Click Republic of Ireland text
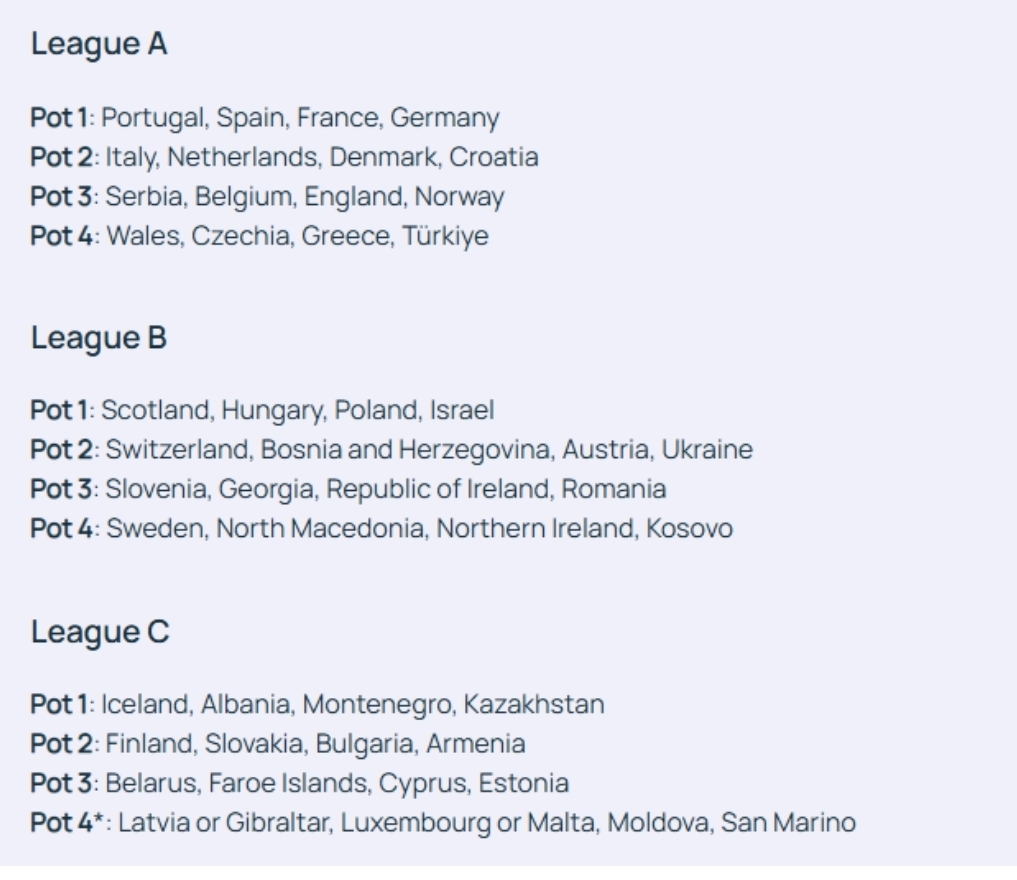Viewport: 1017px width, 880px height. point(464,490)
